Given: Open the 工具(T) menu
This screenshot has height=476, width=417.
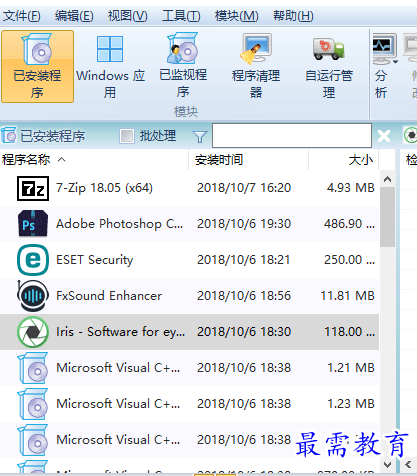Looking at the screenshot, I should pyautogui.click(x=181, y=16).
